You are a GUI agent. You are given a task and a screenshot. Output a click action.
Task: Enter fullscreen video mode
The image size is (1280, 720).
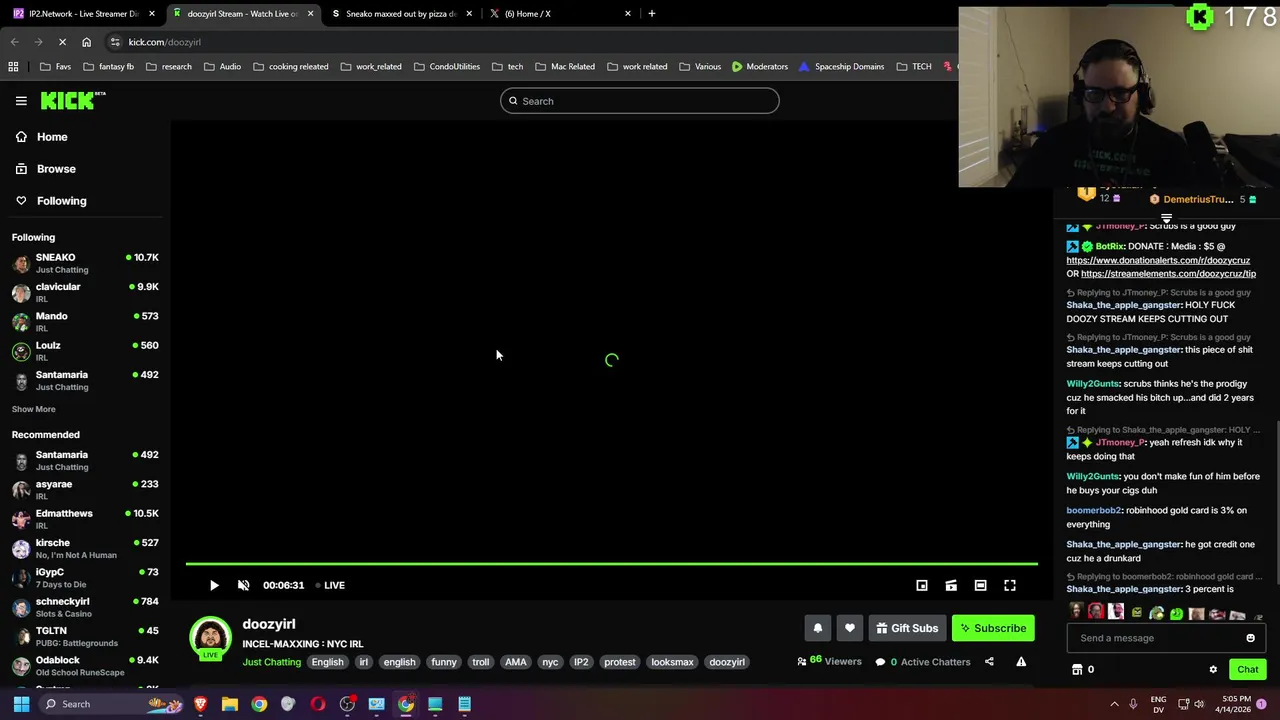1010,585
